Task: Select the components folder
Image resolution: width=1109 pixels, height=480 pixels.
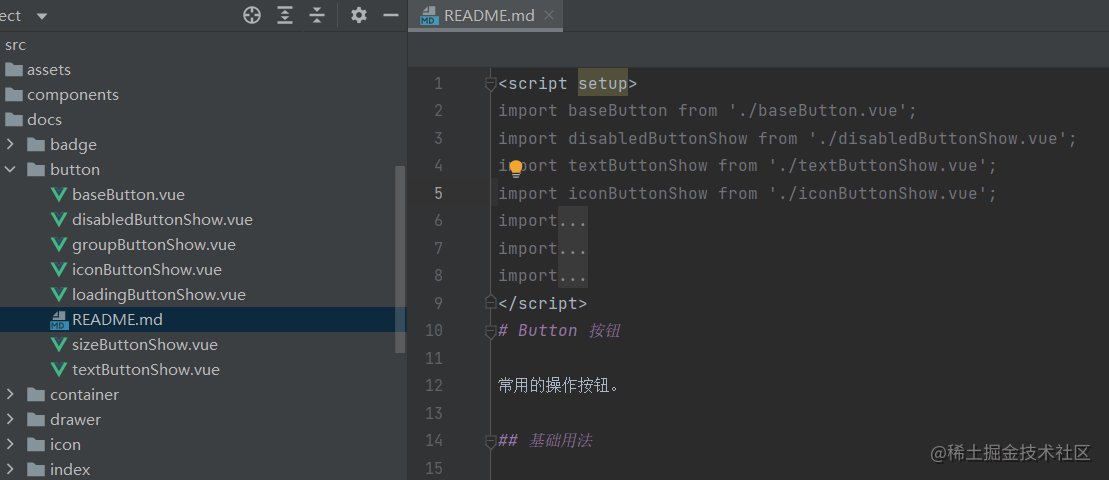Action: [x=73, y=95]
